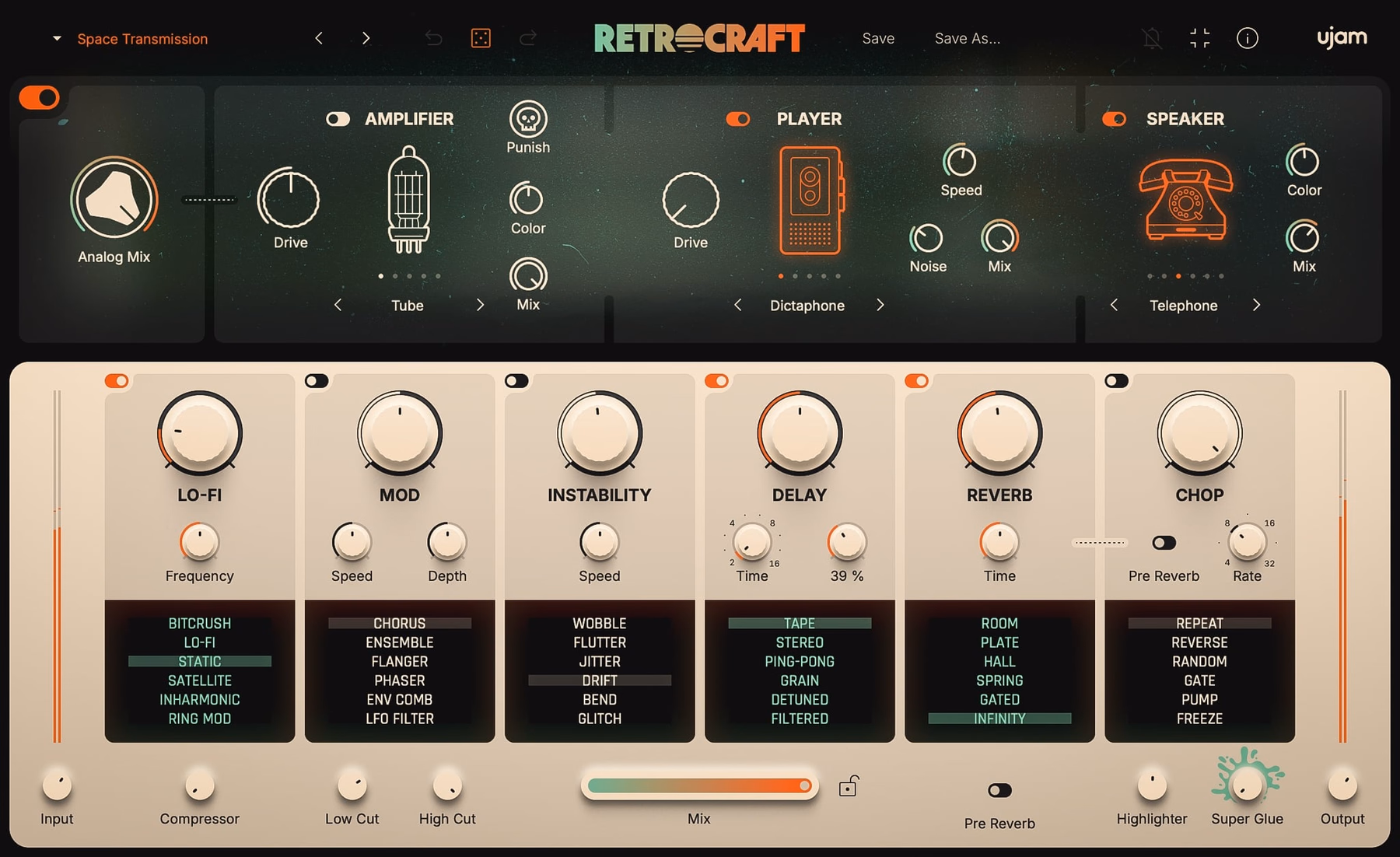
Task: Click the undo arrow icon
Action: pos(433,38)
